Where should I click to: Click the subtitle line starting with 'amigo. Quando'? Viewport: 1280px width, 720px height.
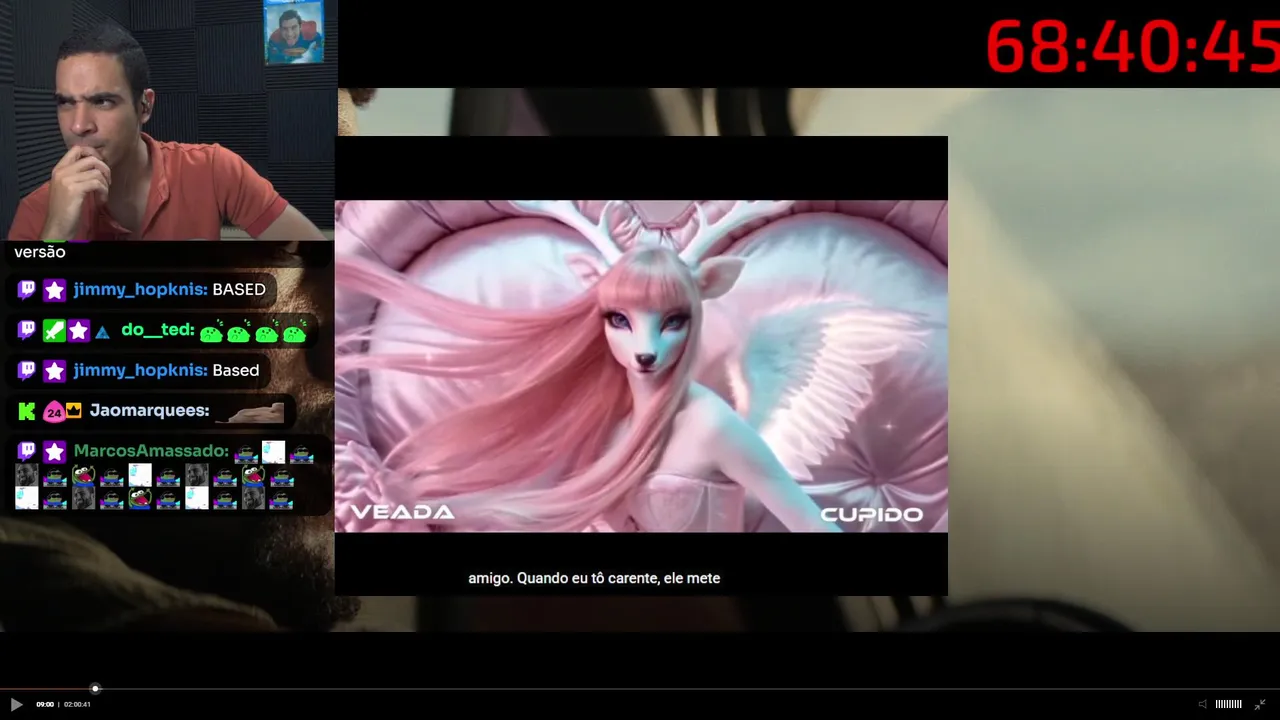(x=594, y=578)
